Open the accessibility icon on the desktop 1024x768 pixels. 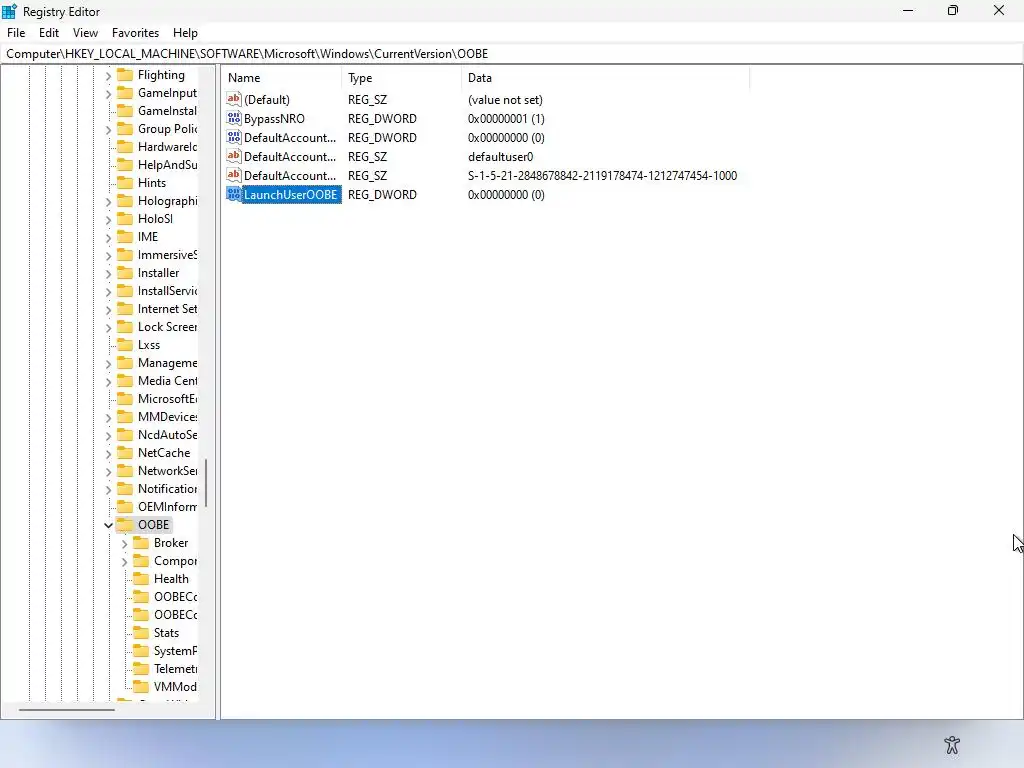click(952, 744)
